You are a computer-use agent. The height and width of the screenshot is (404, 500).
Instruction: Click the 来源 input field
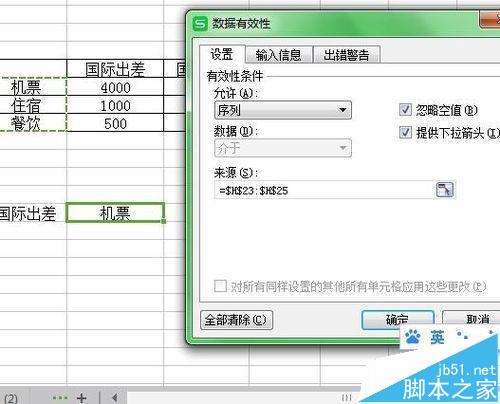tap(324, 190)
